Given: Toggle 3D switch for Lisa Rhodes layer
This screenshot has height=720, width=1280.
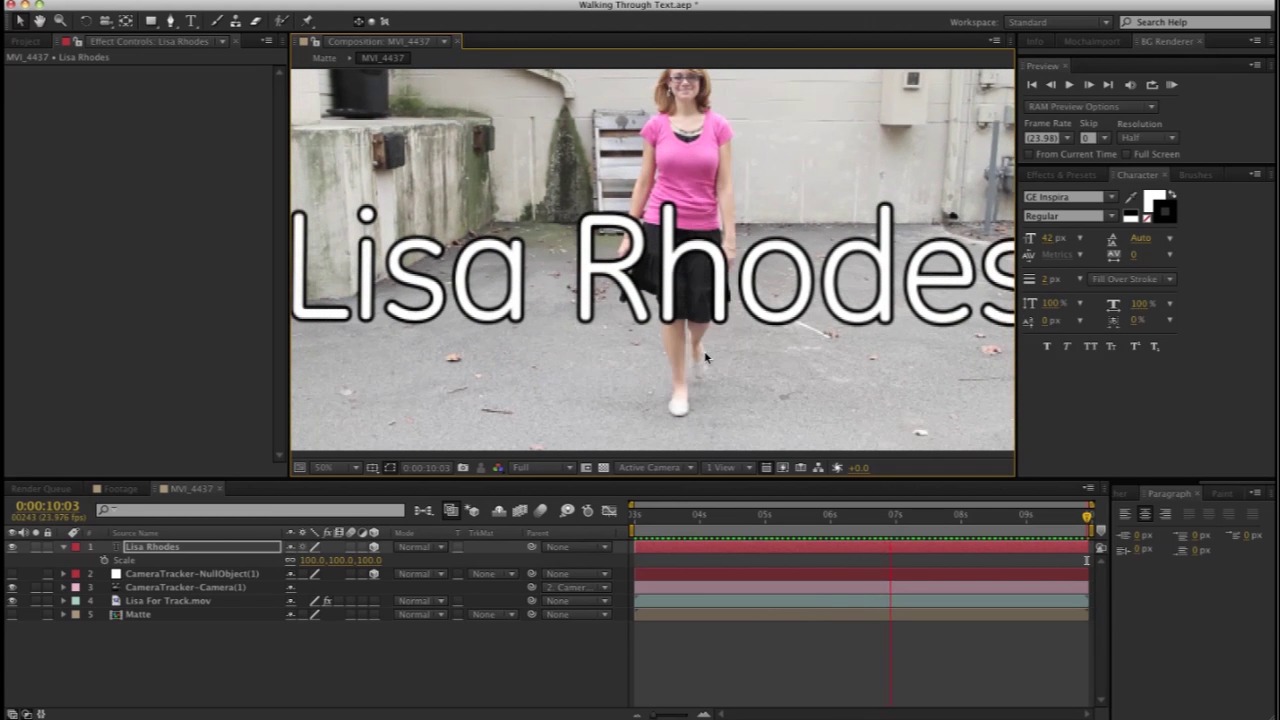Looking at the screenshot, I should pyautogui.click(x=374, y=547).
